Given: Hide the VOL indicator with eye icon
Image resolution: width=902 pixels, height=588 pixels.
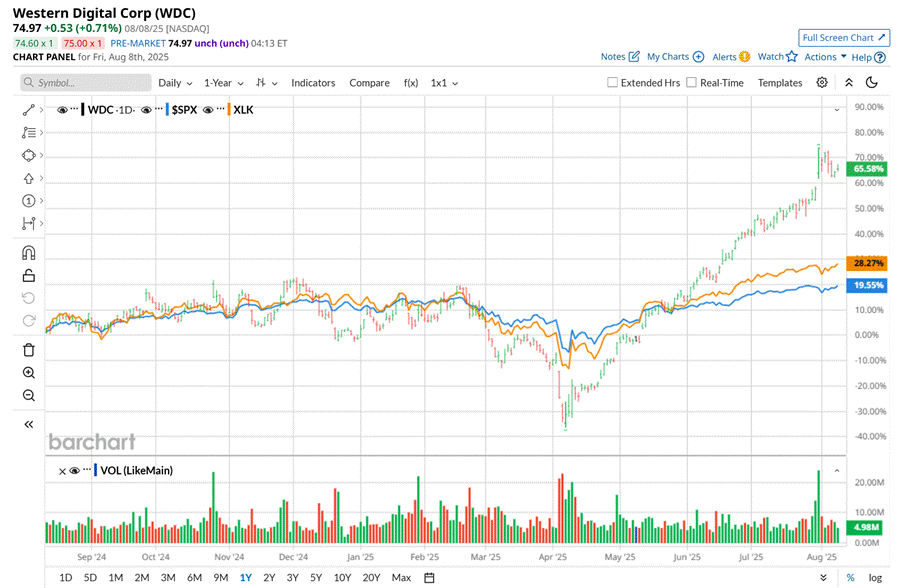Looking at the screenshot, I should click(74, 471).
